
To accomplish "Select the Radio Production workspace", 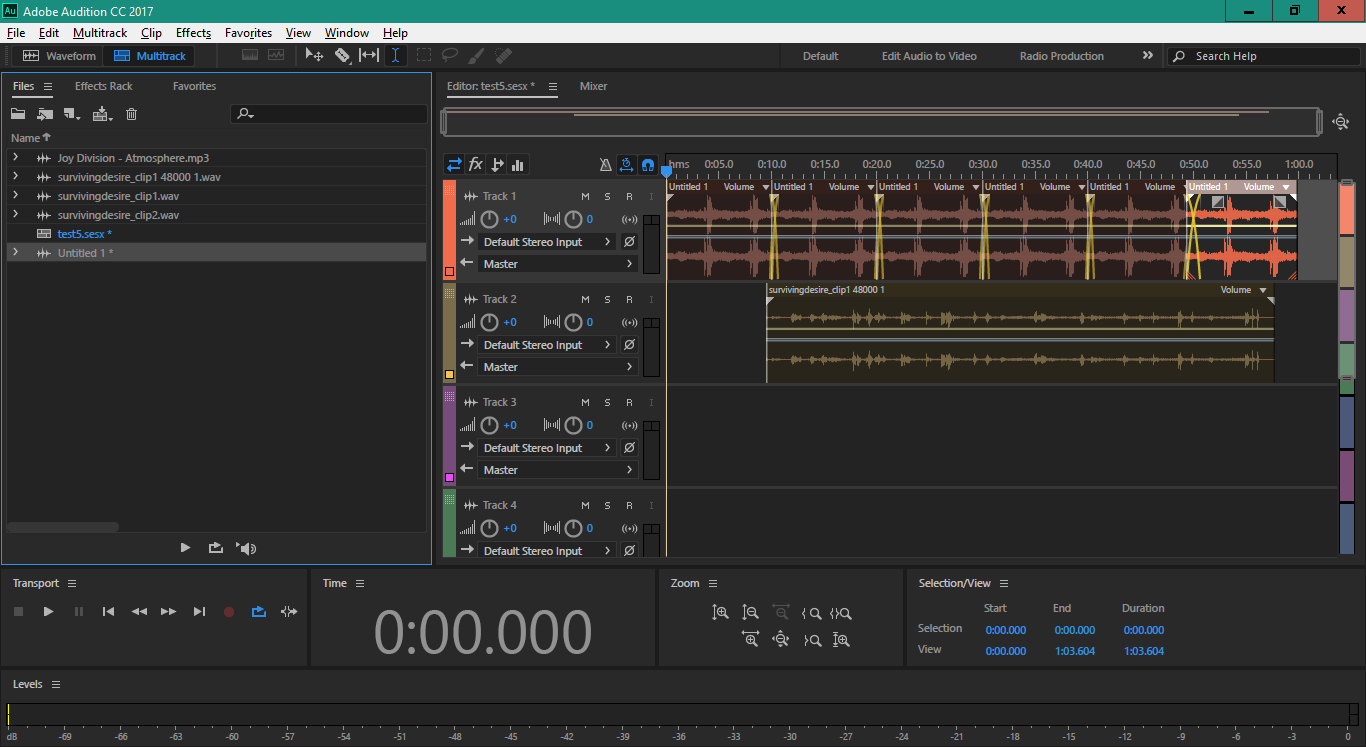I will pos(1061,56).
